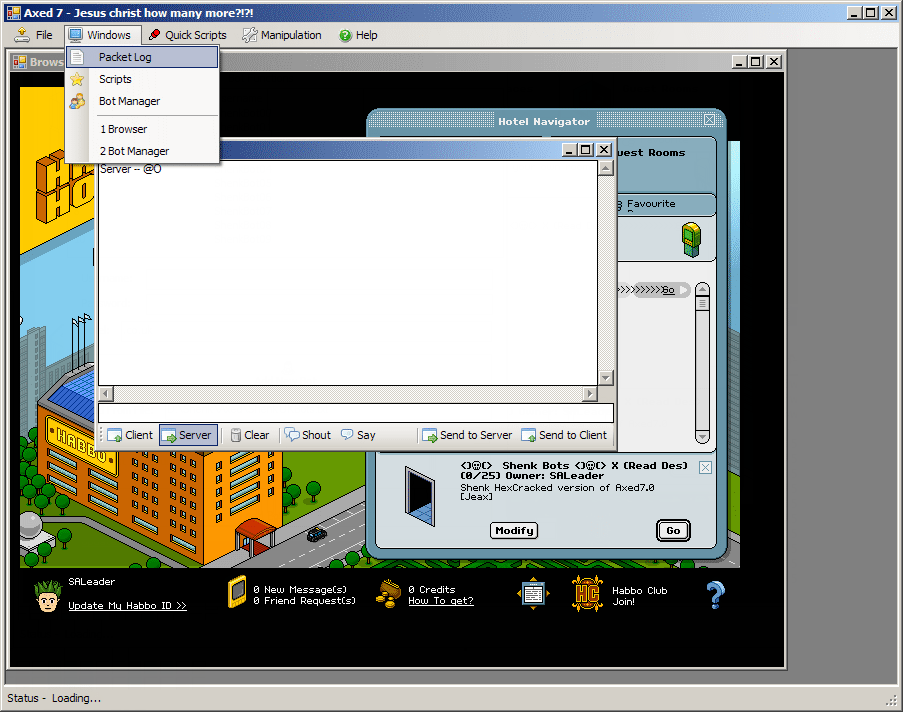Minimize the Packet Log window
The width and height of the screenshot is (903, 712).
coord(569,150)
